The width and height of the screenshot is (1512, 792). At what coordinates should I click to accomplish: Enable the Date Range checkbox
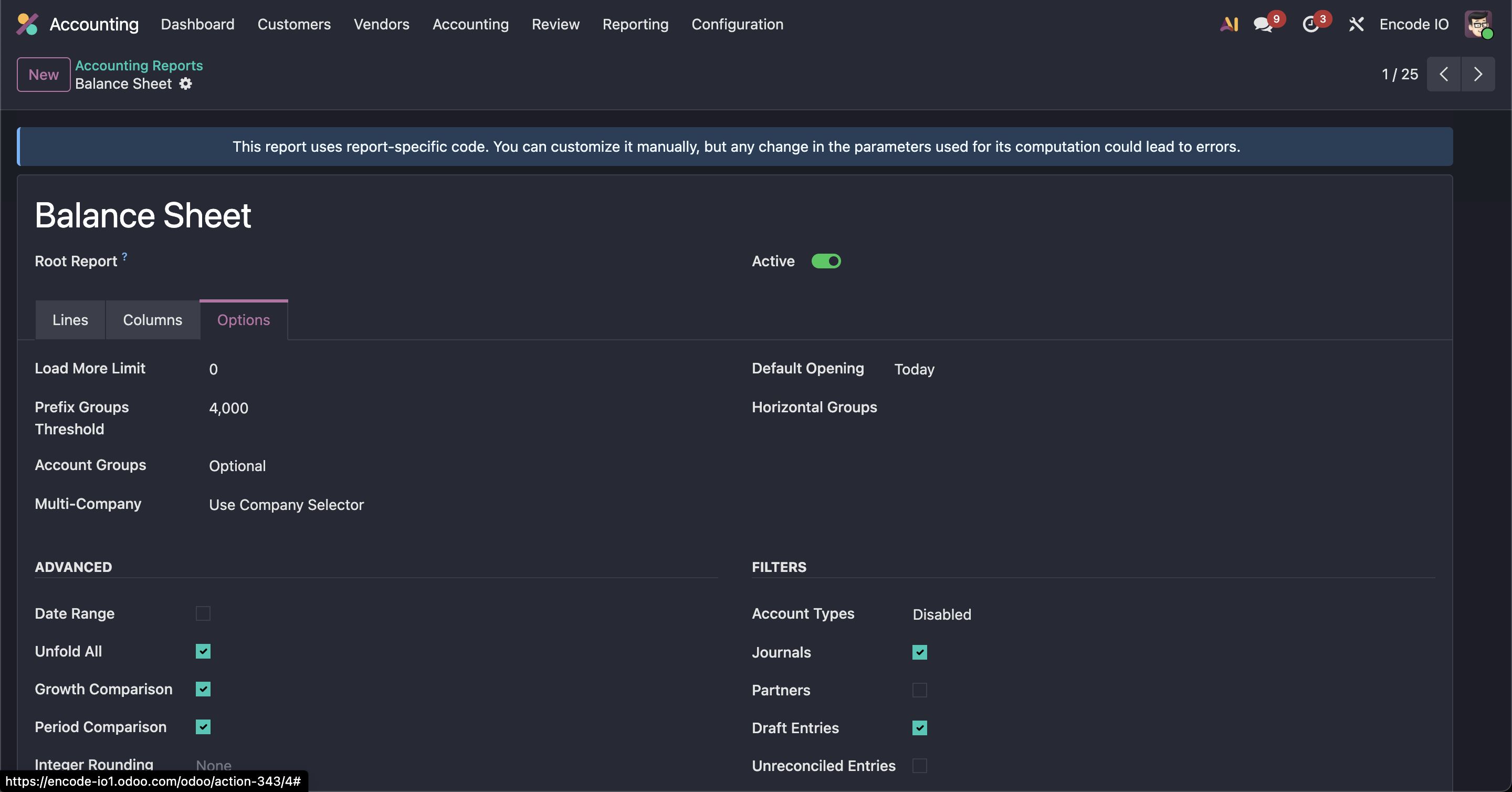click(203, 613)
